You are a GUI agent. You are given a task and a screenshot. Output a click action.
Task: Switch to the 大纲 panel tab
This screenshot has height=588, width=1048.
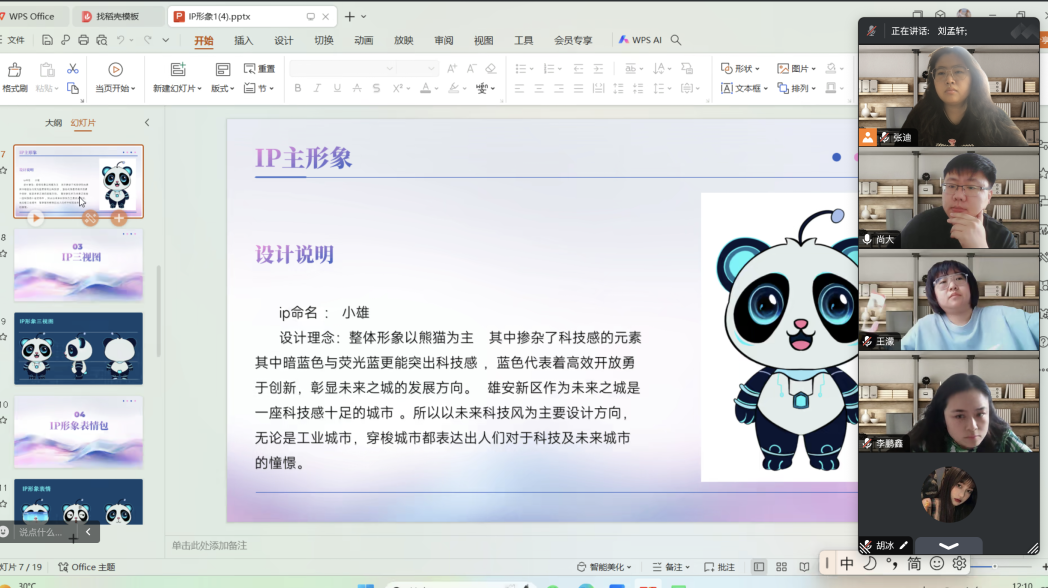(52, 120)
